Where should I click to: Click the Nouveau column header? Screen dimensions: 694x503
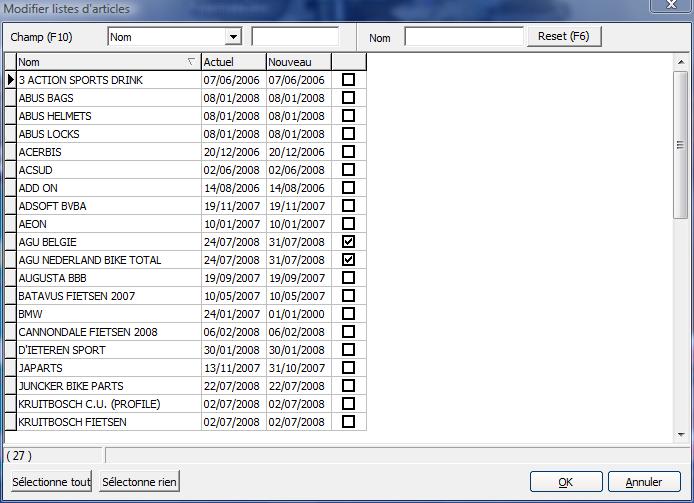pos(299,62)
